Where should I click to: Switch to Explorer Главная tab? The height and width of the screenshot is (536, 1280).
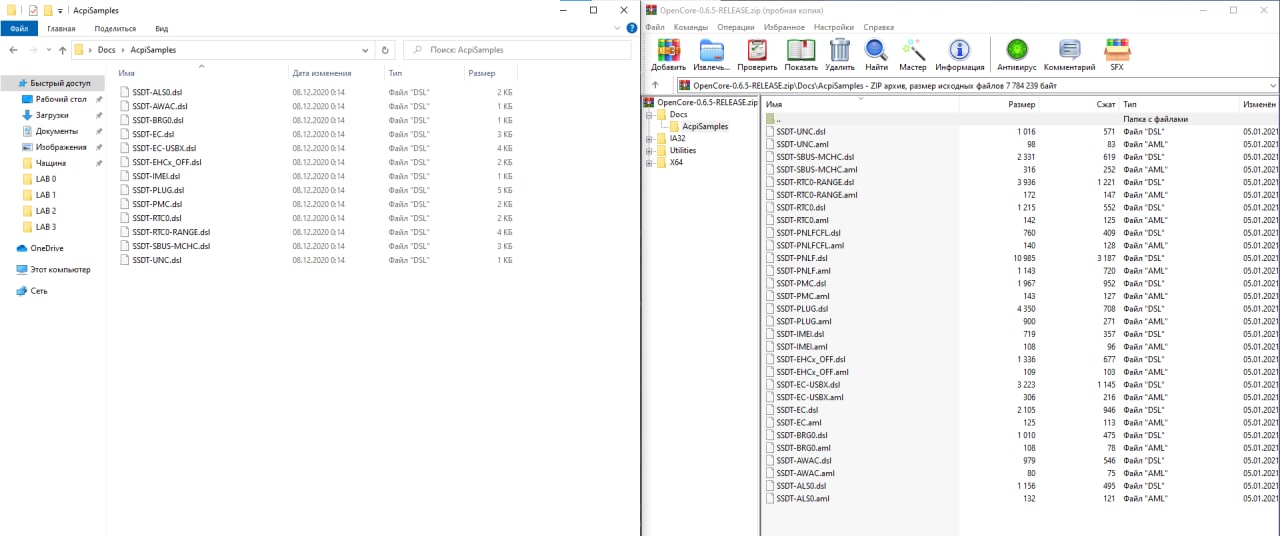[x=61, y=29]
